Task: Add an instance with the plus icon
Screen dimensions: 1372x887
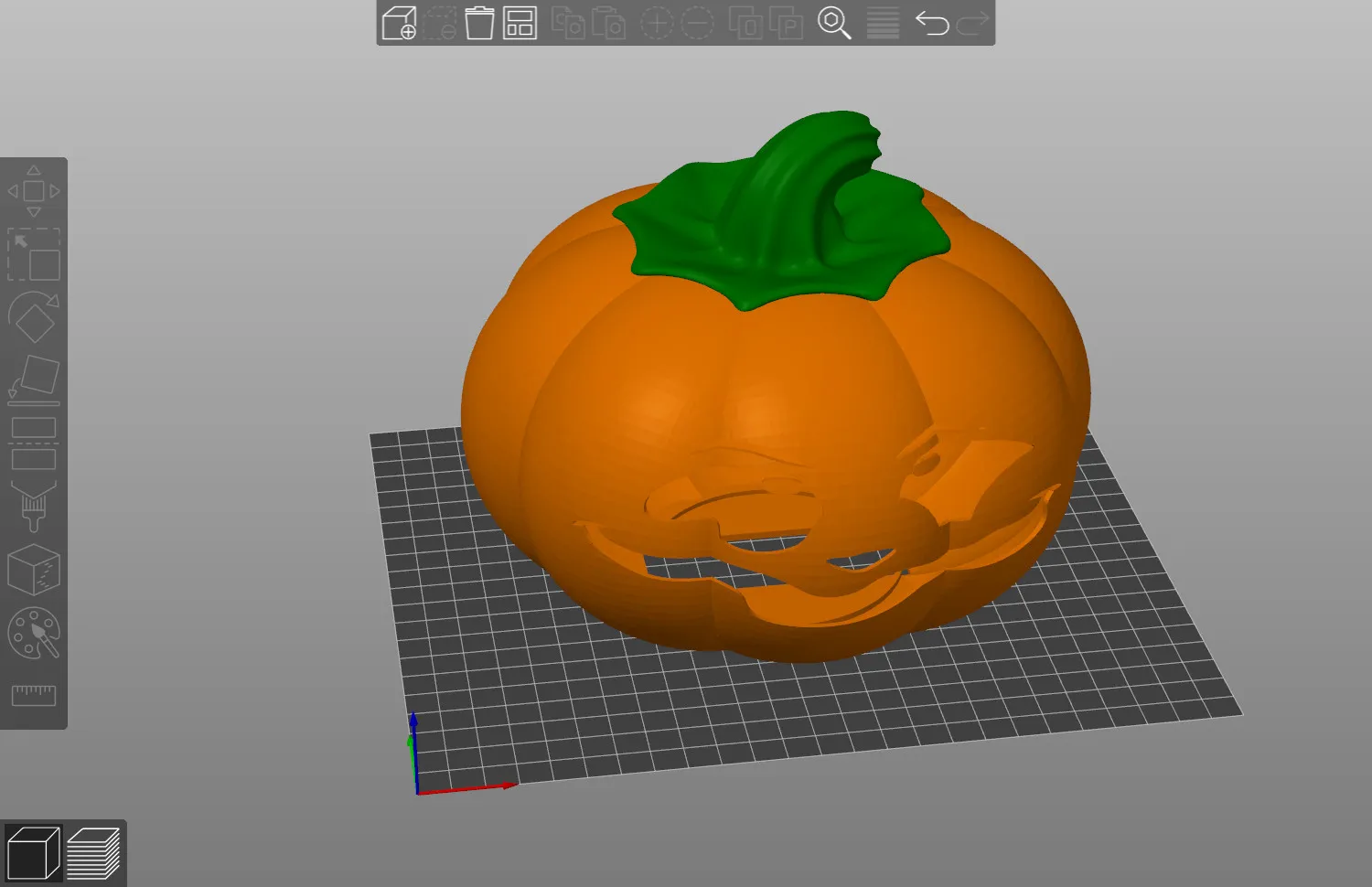Action: (656, 23)
